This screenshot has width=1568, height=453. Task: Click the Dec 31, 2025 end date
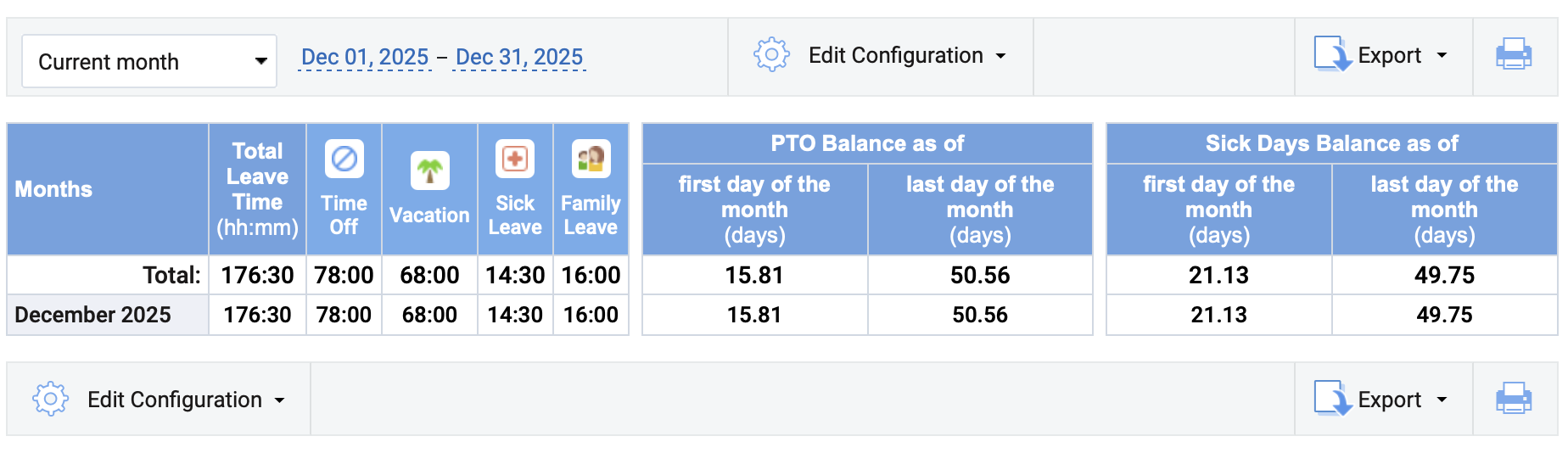519,57
